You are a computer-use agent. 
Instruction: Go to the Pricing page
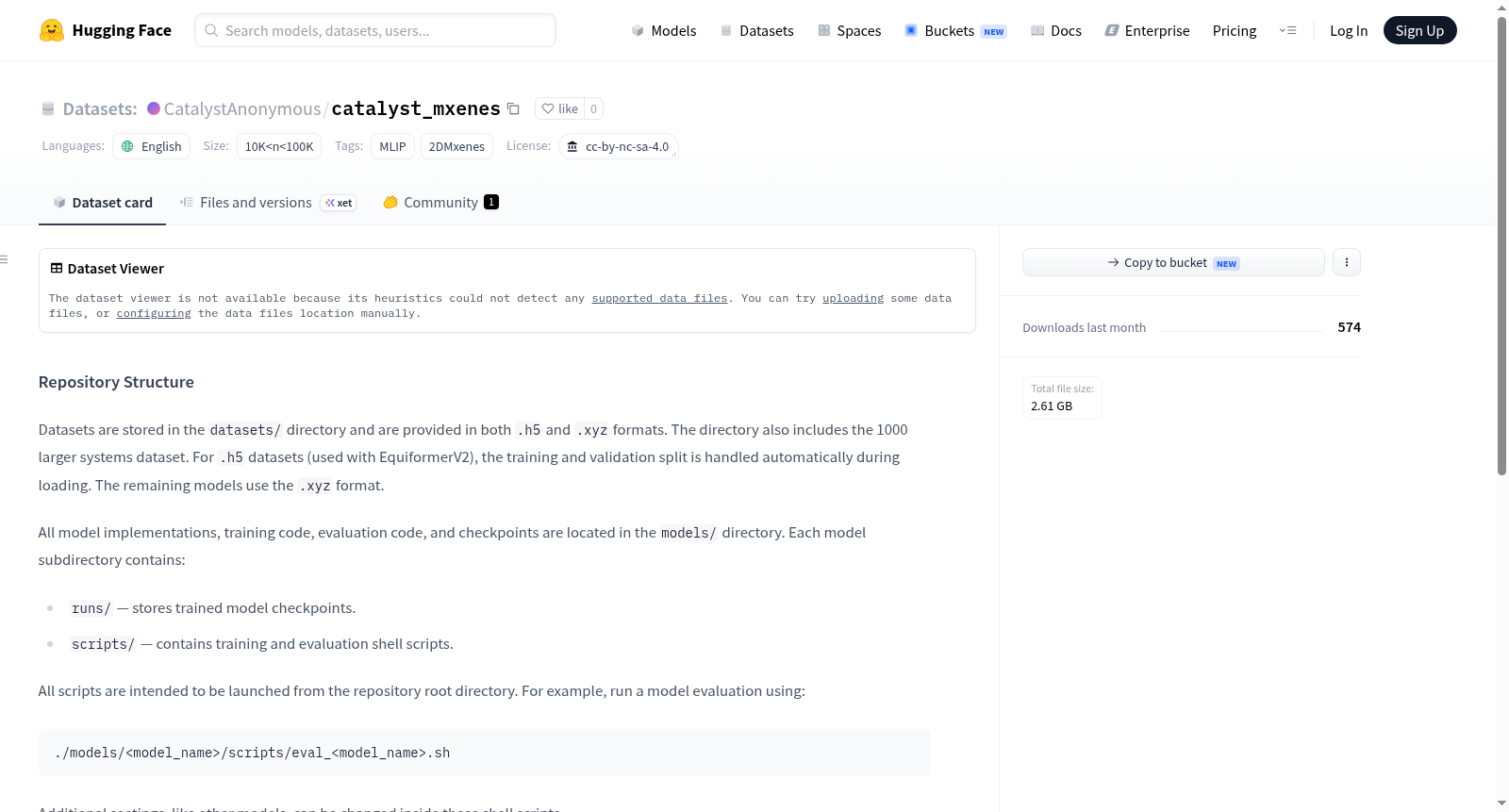coord(1235,31)
